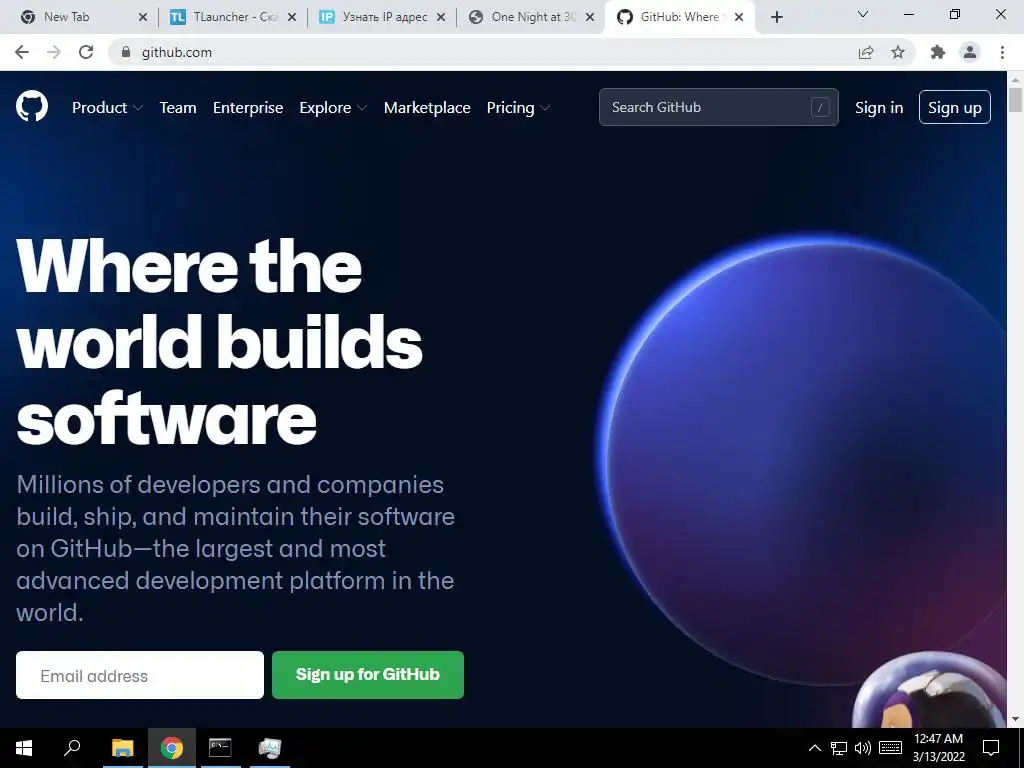Click the page scrollbar thumb
The image size is (1024, 768).
1015,100
